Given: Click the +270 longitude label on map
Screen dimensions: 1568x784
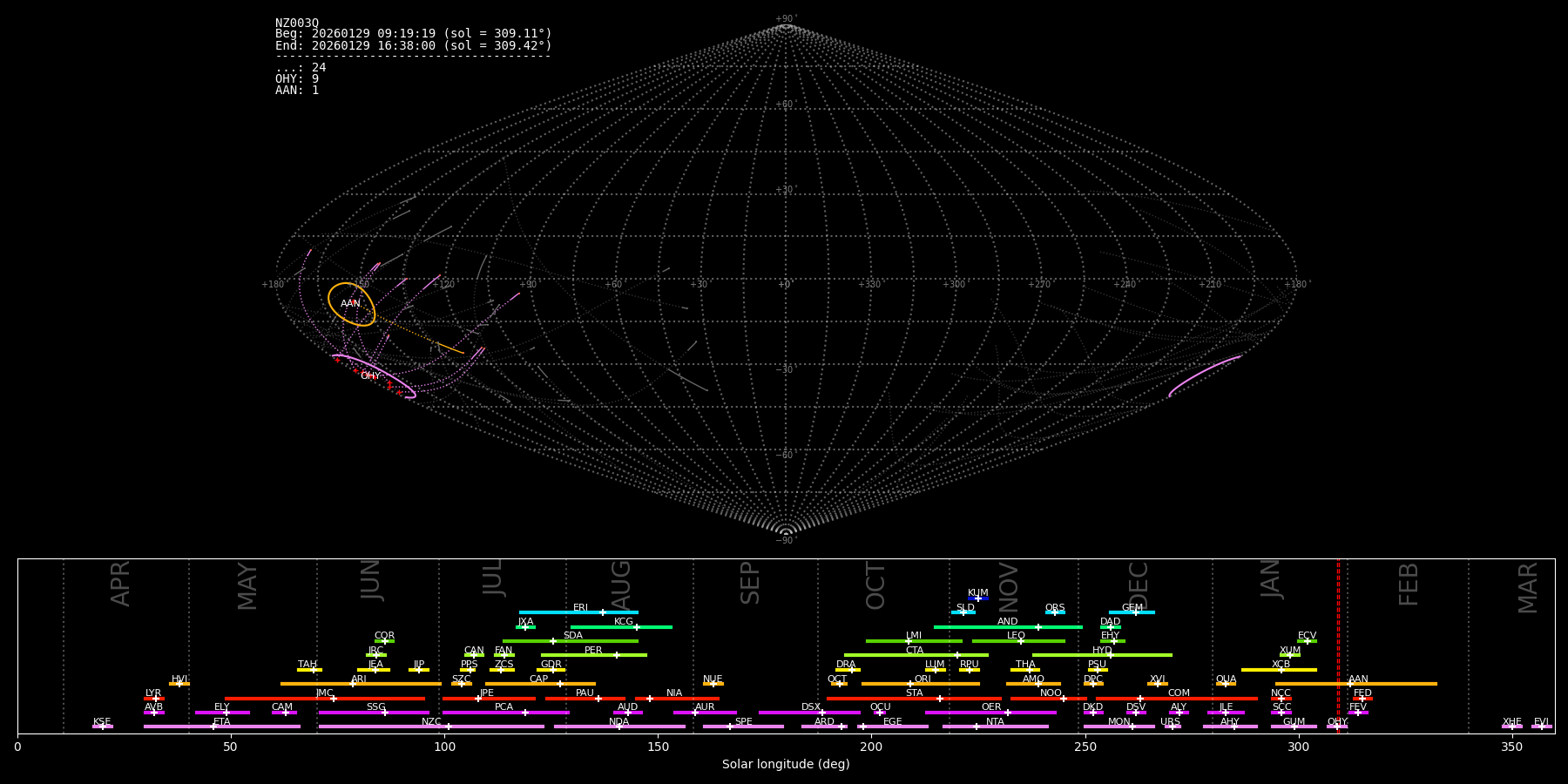Looking at the screenshot, I should (x=1039, y=285).
